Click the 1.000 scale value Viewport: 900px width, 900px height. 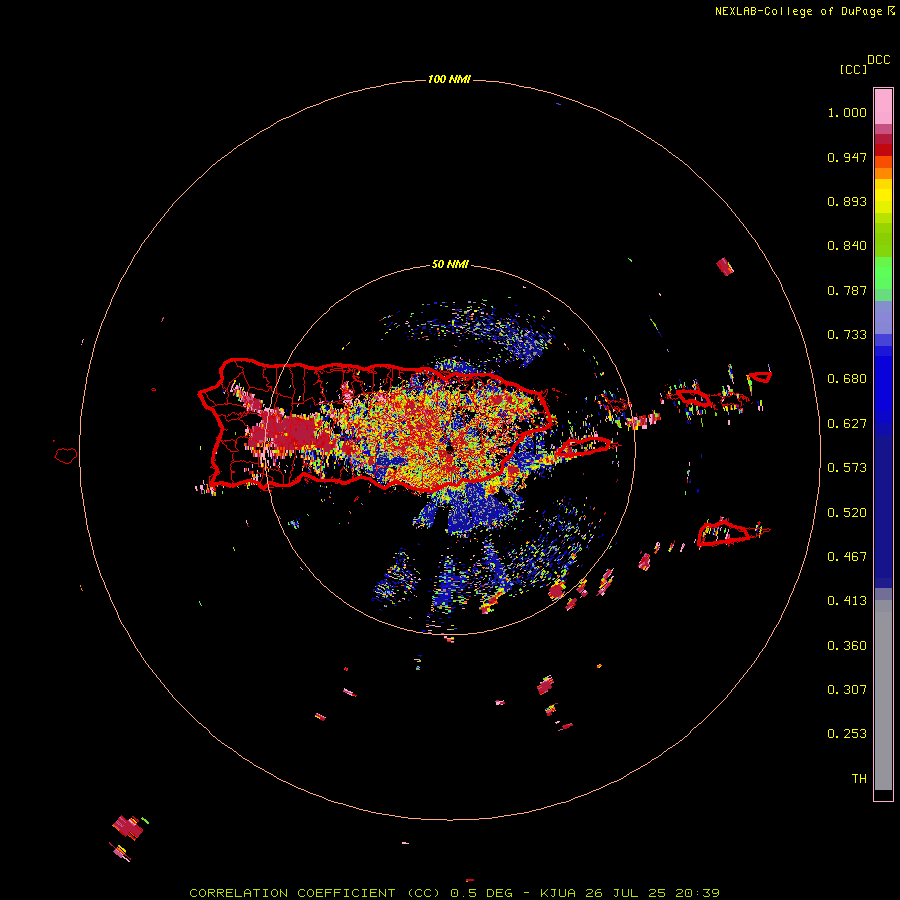[847, 112]
